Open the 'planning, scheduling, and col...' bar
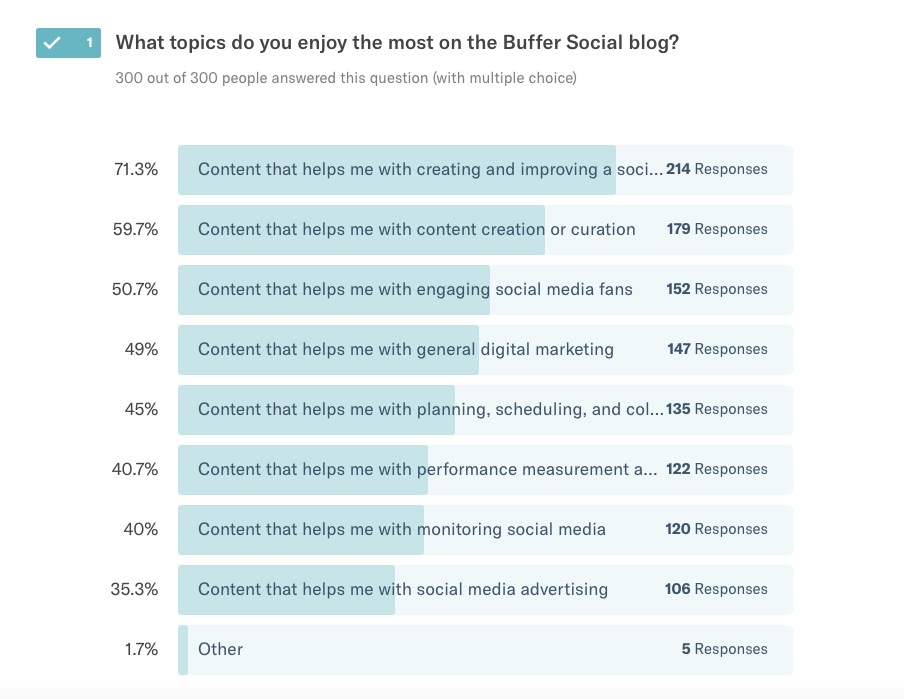904x699 pixels. (485, 409)
